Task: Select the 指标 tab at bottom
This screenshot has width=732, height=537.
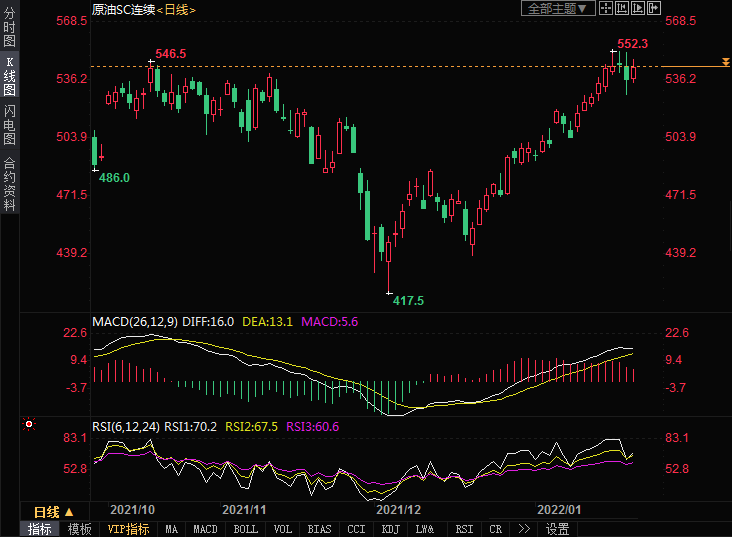Action: coord(40,529)
